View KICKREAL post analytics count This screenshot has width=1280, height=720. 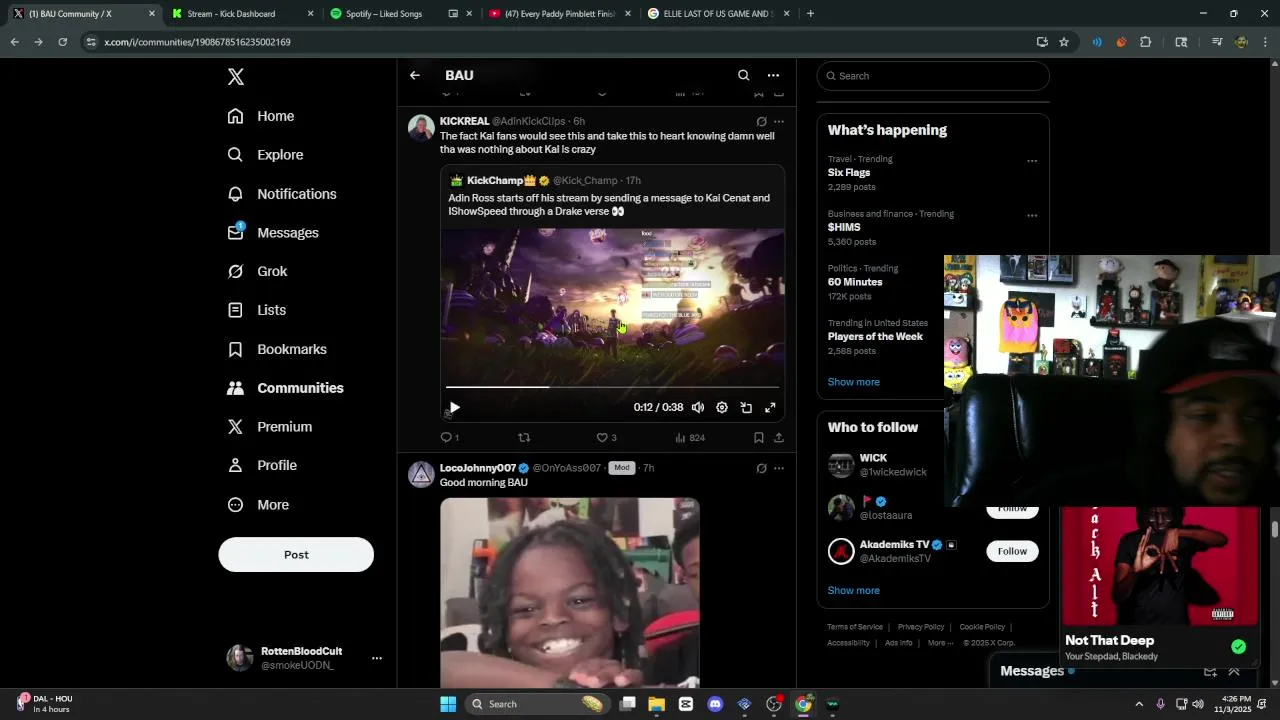tap(690, 437)
